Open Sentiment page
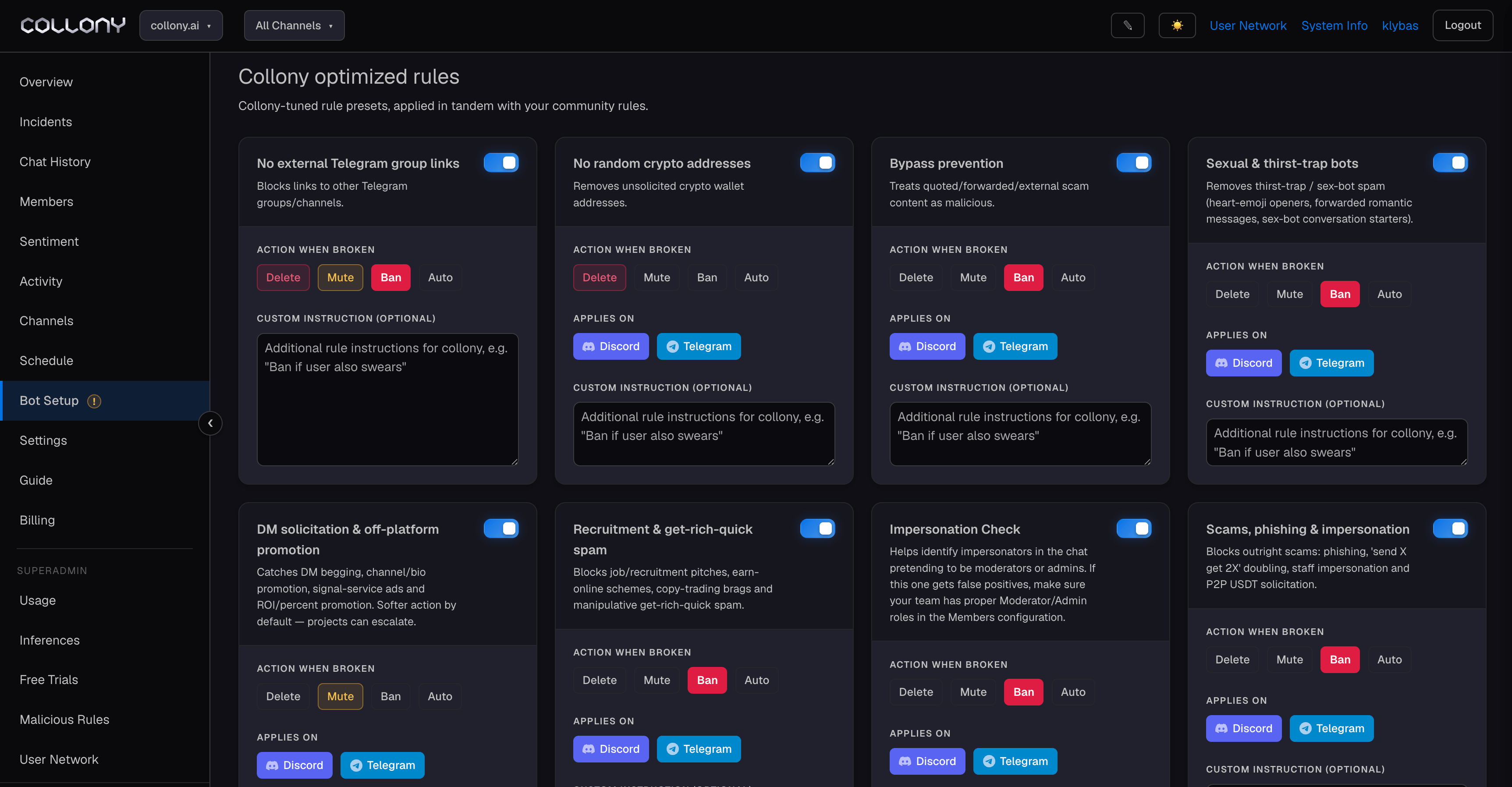 pos(105,242)
